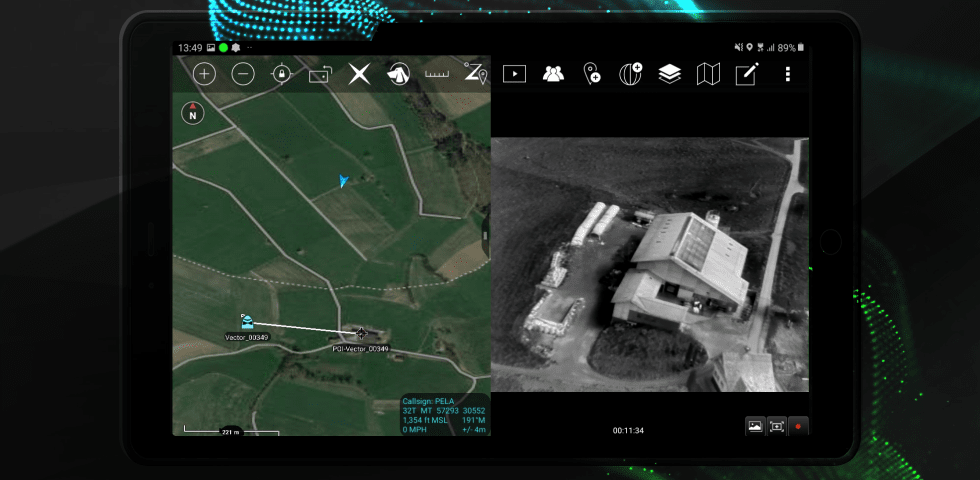Viewport: 980px width, 480px height.
Task: Click the 00:11:34 video timestamp
Action: coord(628,431)
